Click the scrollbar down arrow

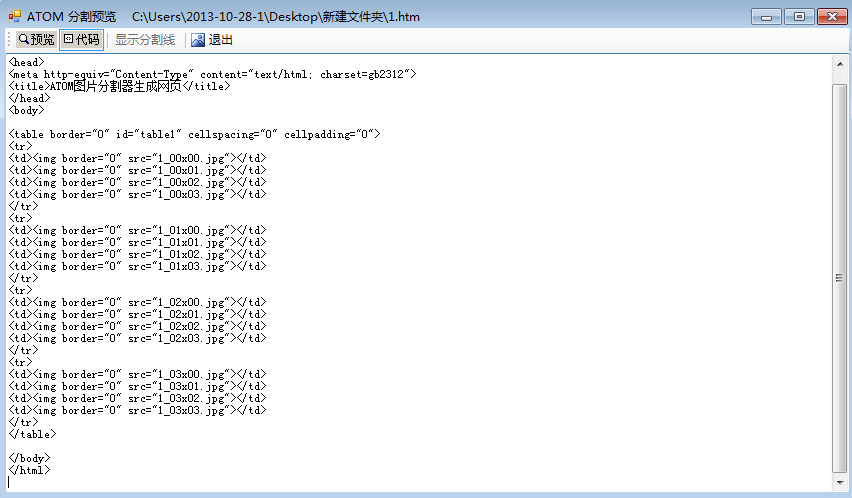838,482
